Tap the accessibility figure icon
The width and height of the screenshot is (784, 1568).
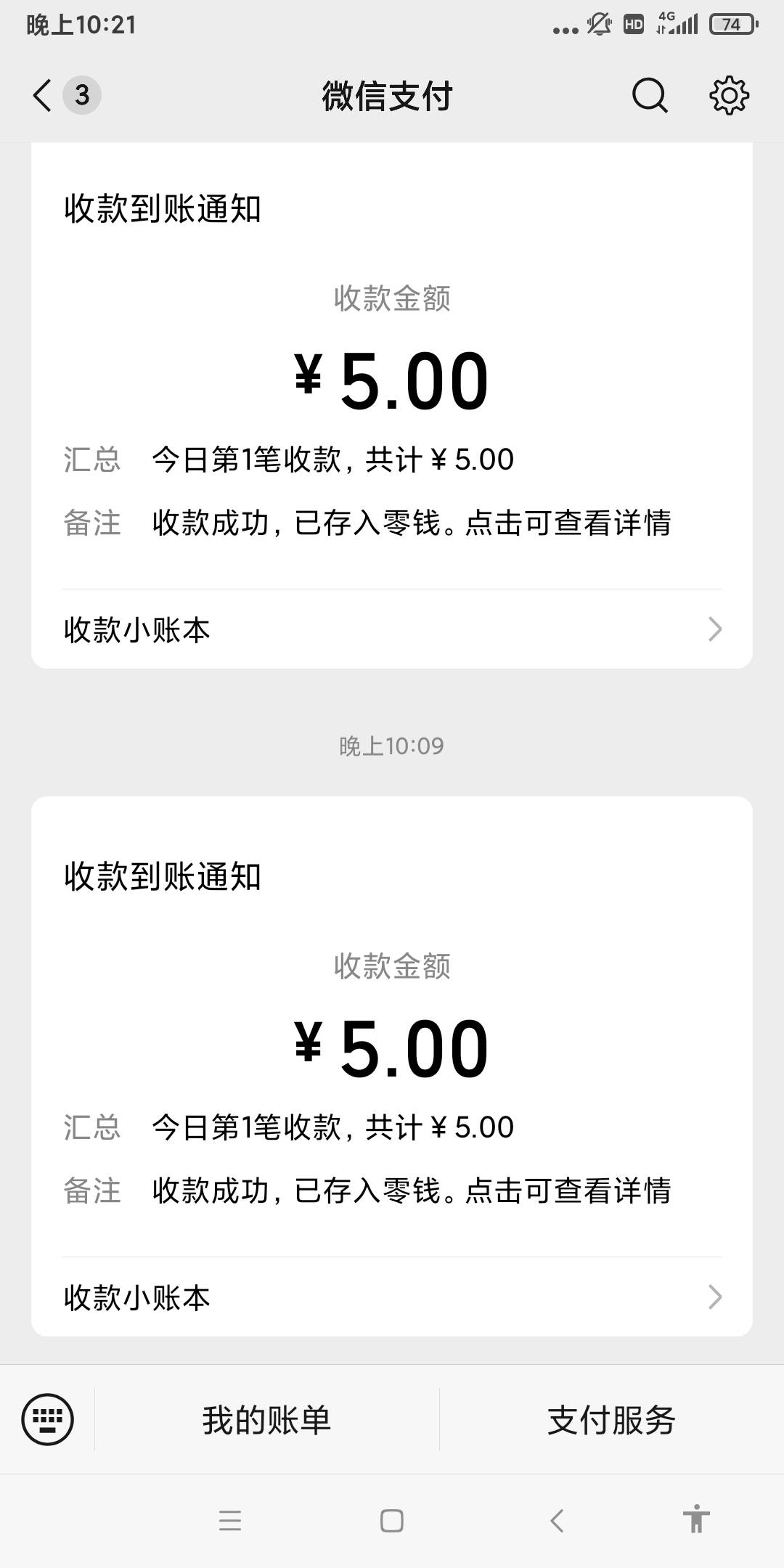(695, 1519)
